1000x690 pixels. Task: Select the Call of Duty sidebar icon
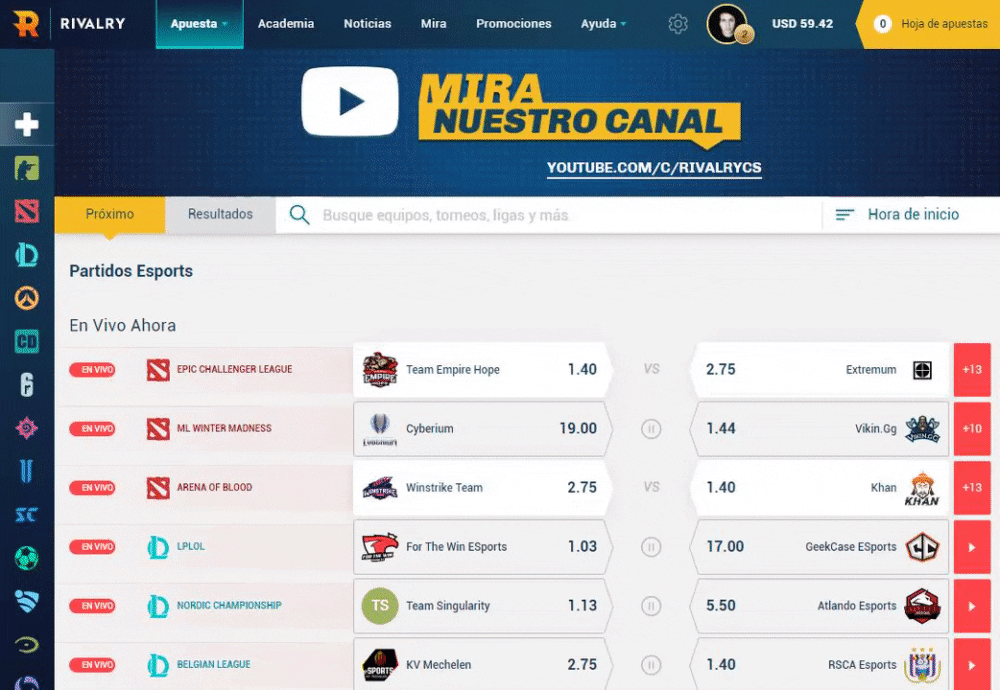pyautogui.click(x=27, y=342)
